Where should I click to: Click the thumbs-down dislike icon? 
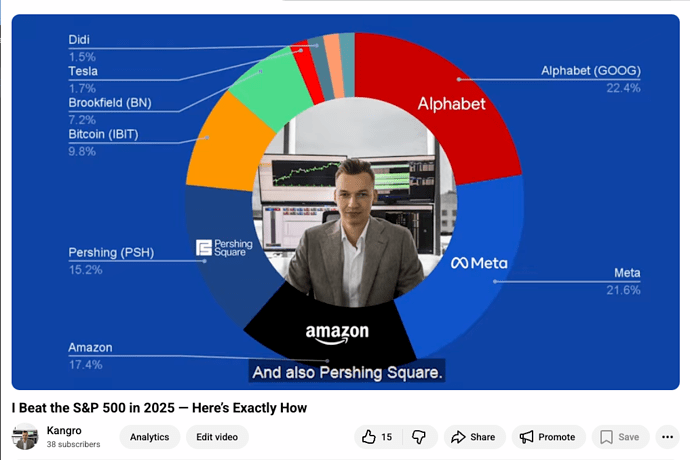click(418, 437)
